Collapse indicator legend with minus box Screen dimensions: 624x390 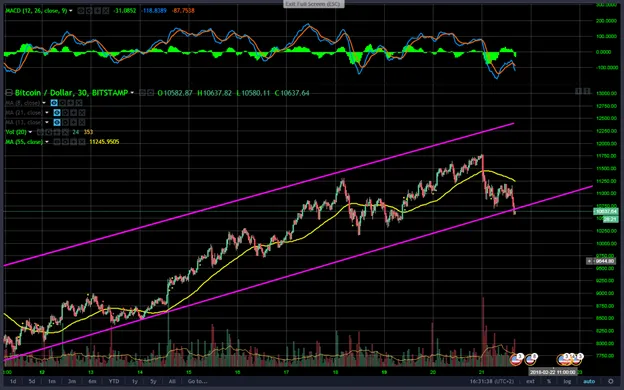tap(9, 93)
